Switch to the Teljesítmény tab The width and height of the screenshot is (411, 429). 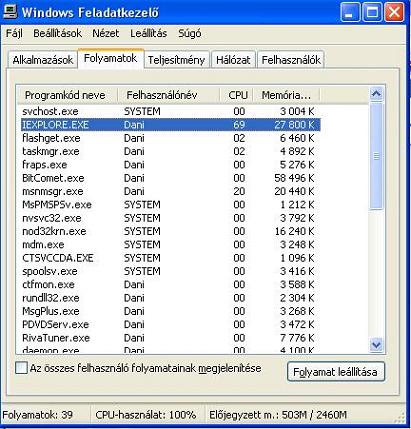click(176, 60)
